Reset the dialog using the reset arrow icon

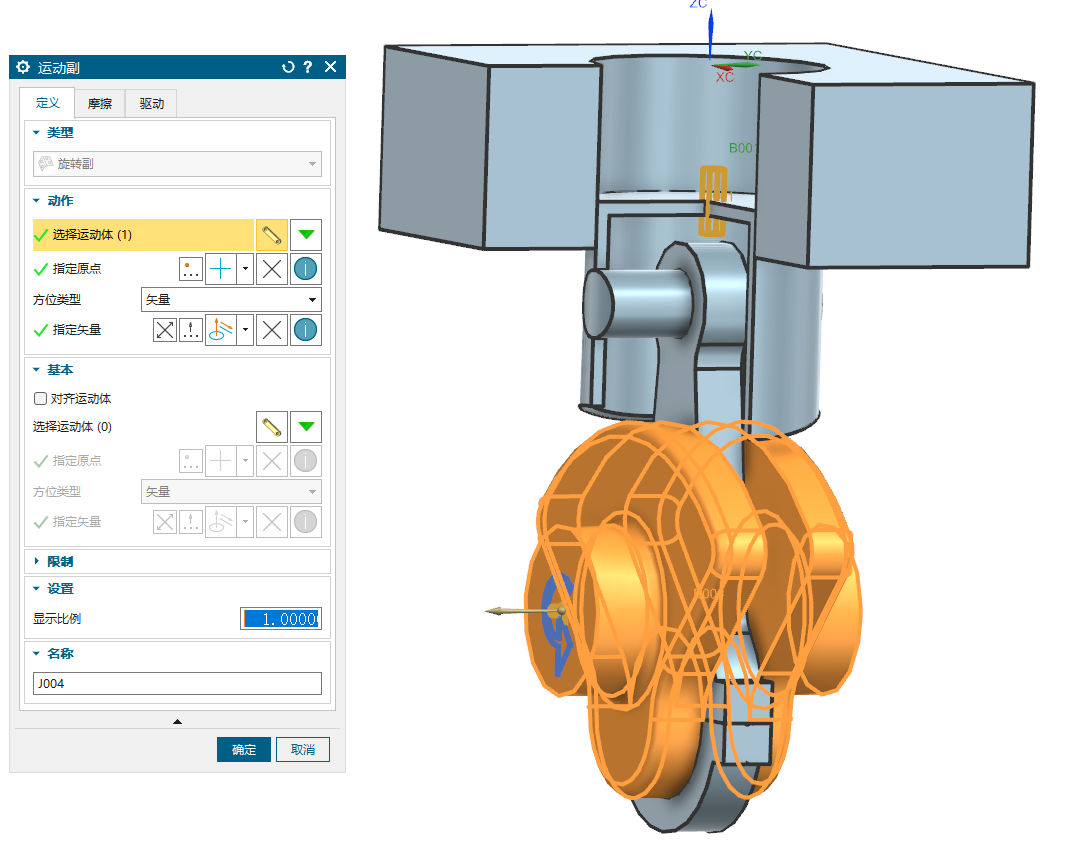(288, 67)
